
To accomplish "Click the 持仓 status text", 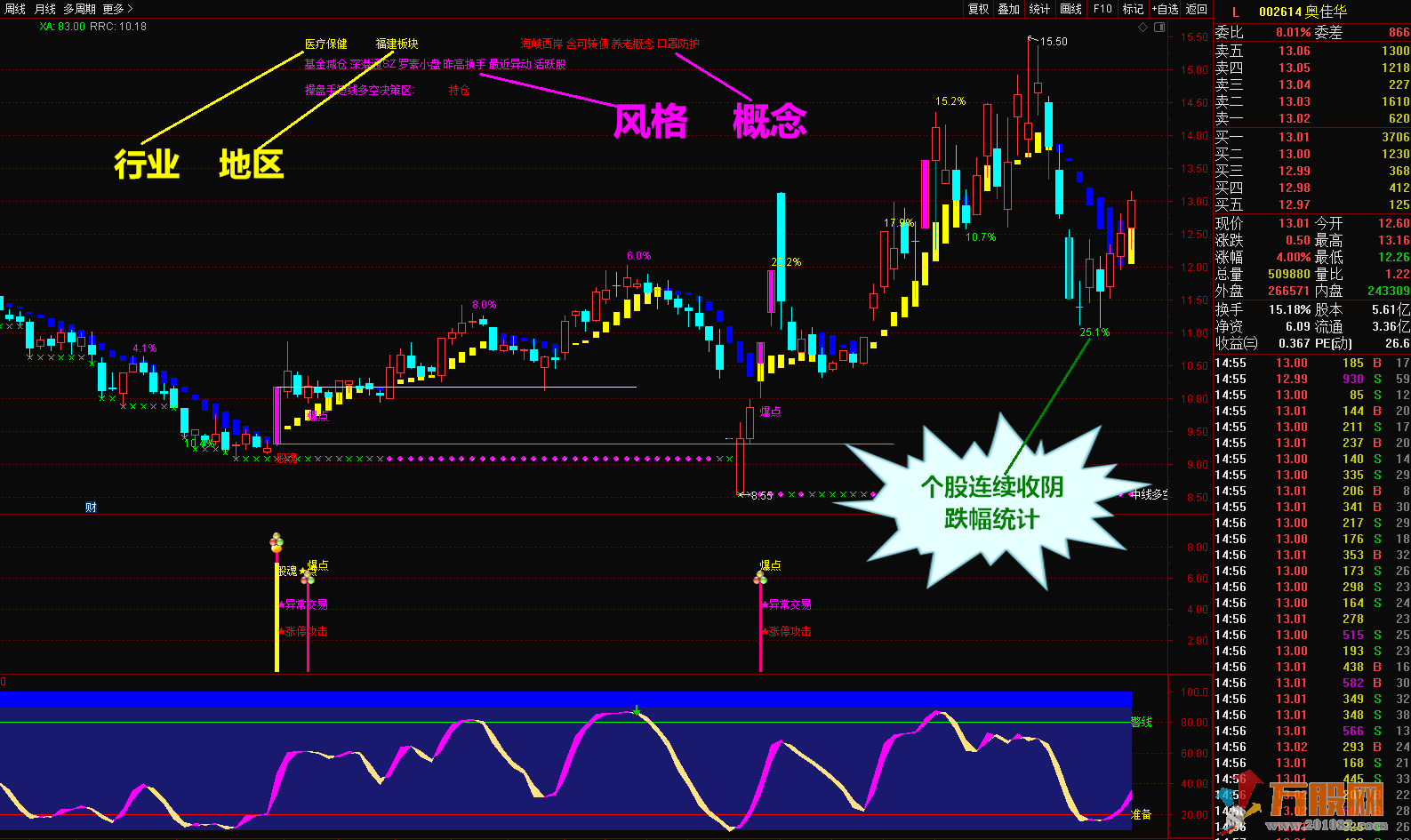I will tap(459, 91).
